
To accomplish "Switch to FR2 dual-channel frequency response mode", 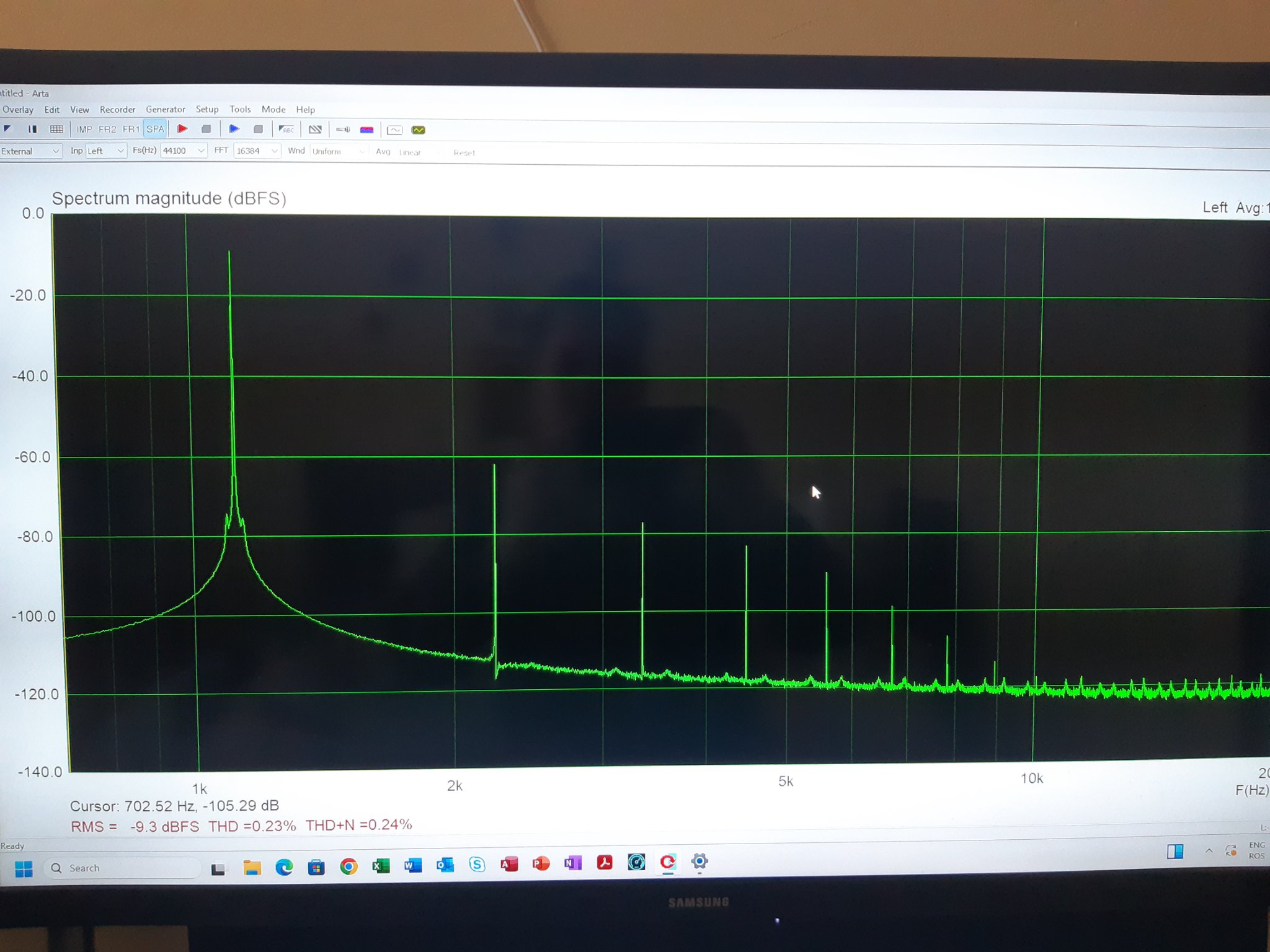I will [107, 129].
